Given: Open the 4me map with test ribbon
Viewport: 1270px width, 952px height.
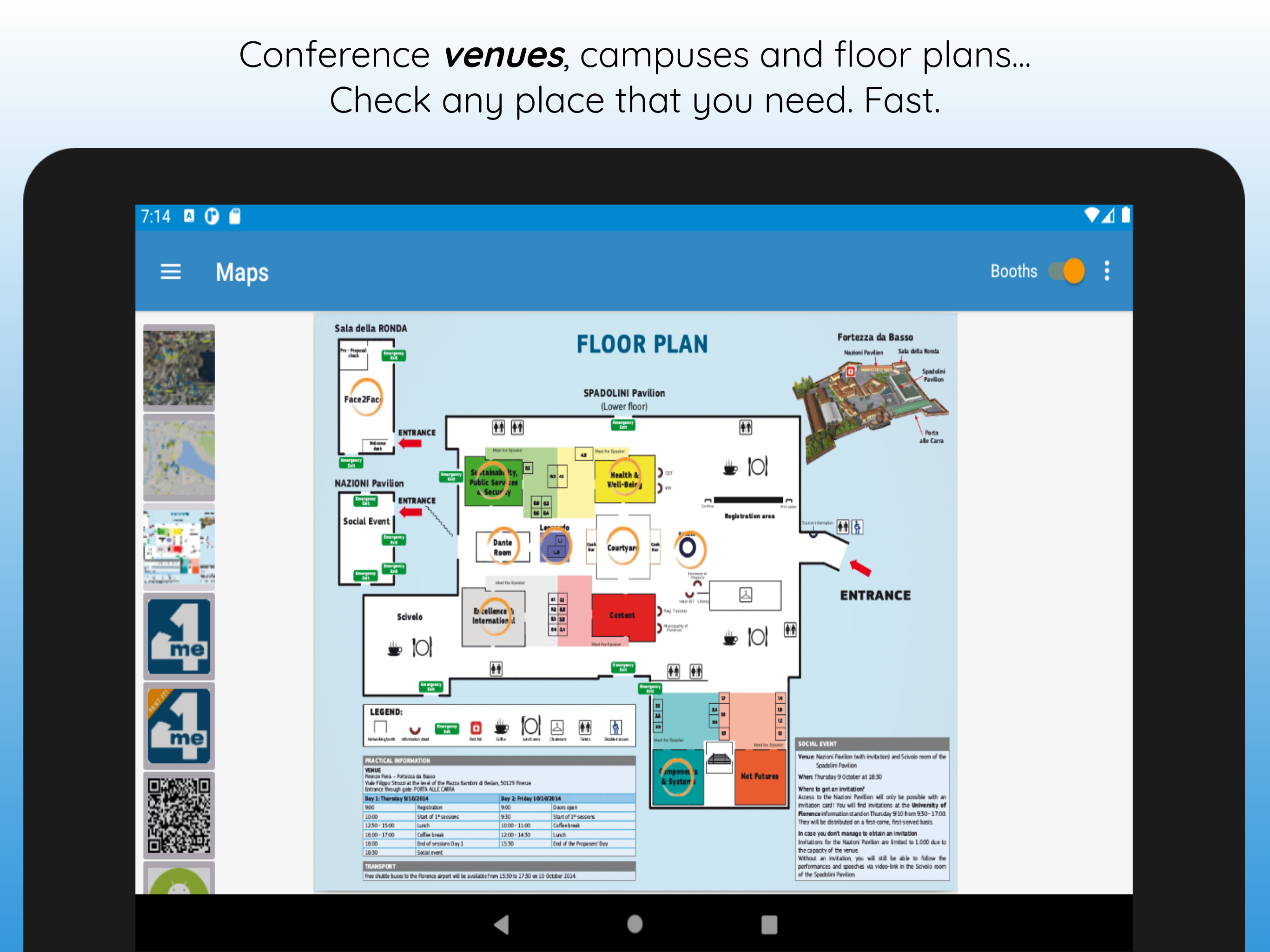Looking at the screenshot, I should (x=179, y=726).
